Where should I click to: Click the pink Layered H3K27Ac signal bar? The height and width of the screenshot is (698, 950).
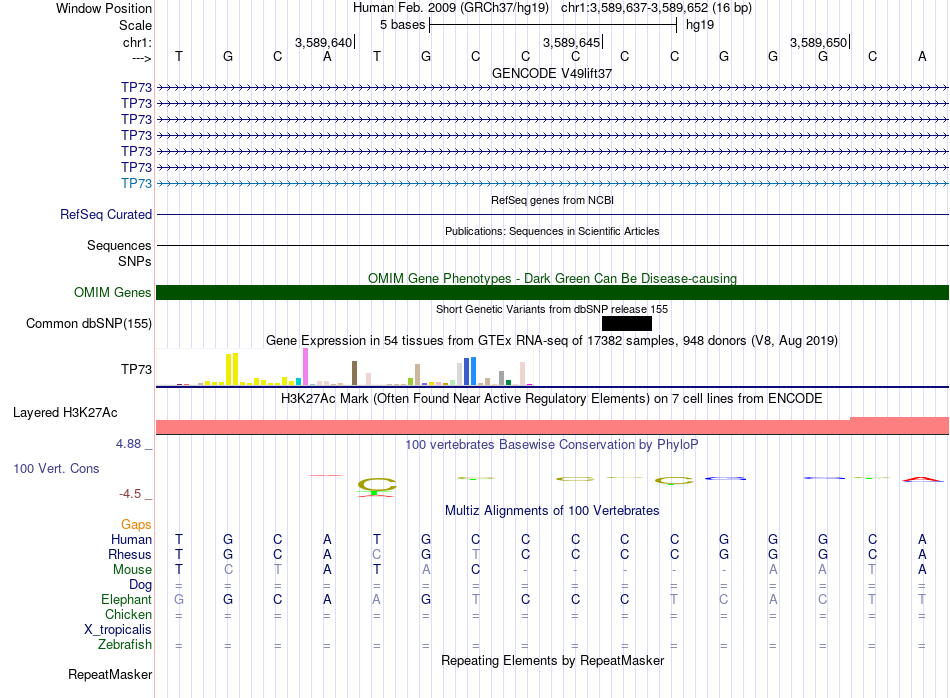[553, 426]
